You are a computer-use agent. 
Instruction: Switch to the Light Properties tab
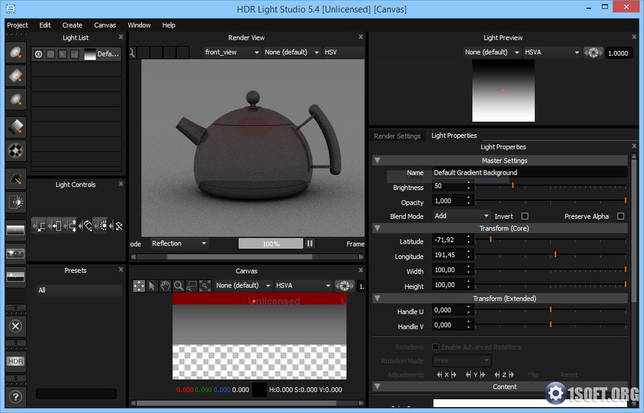454,135
